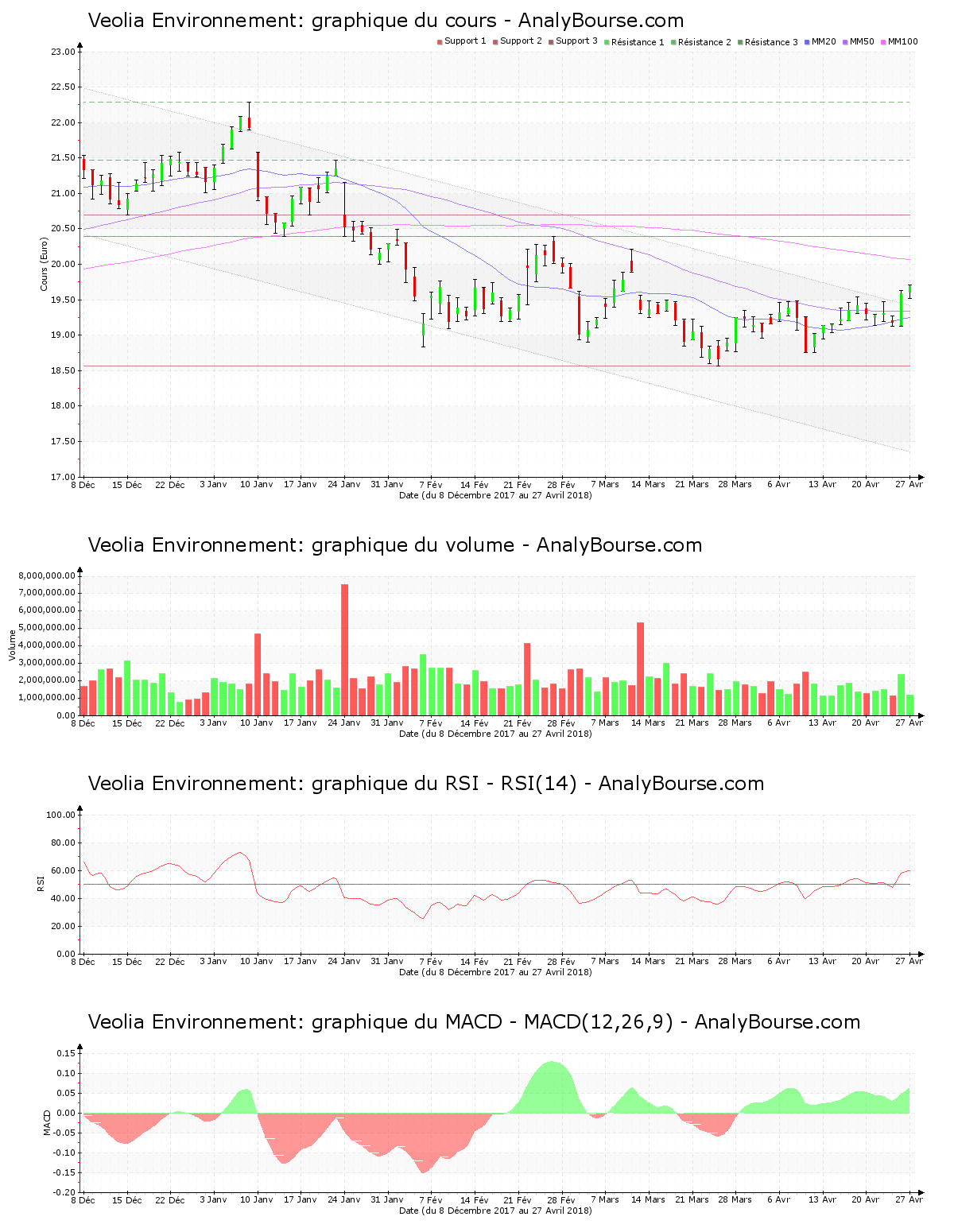The height and width of the screenshot is (1232, 954).
Task: Click the MACD chart's date range caption
Action: (495, 1211)
